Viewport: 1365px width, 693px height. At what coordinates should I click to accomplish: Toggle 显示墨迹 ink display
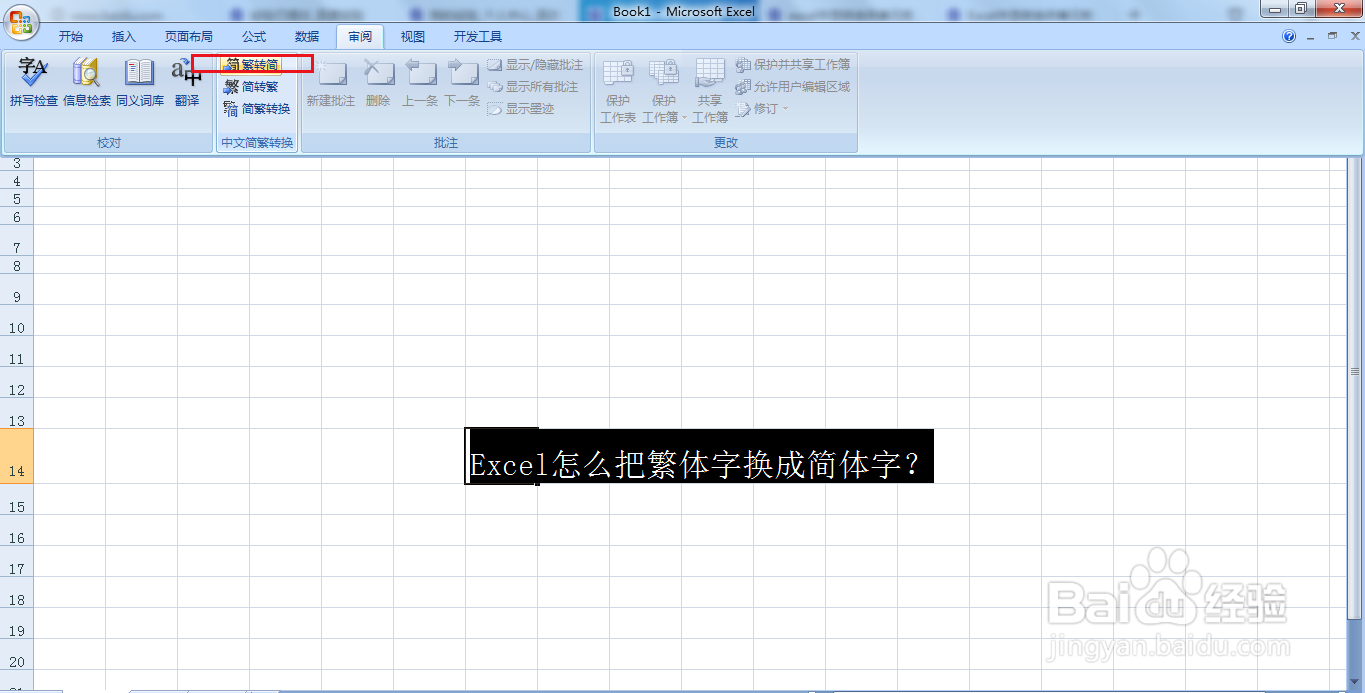click(x=521, y=109)
